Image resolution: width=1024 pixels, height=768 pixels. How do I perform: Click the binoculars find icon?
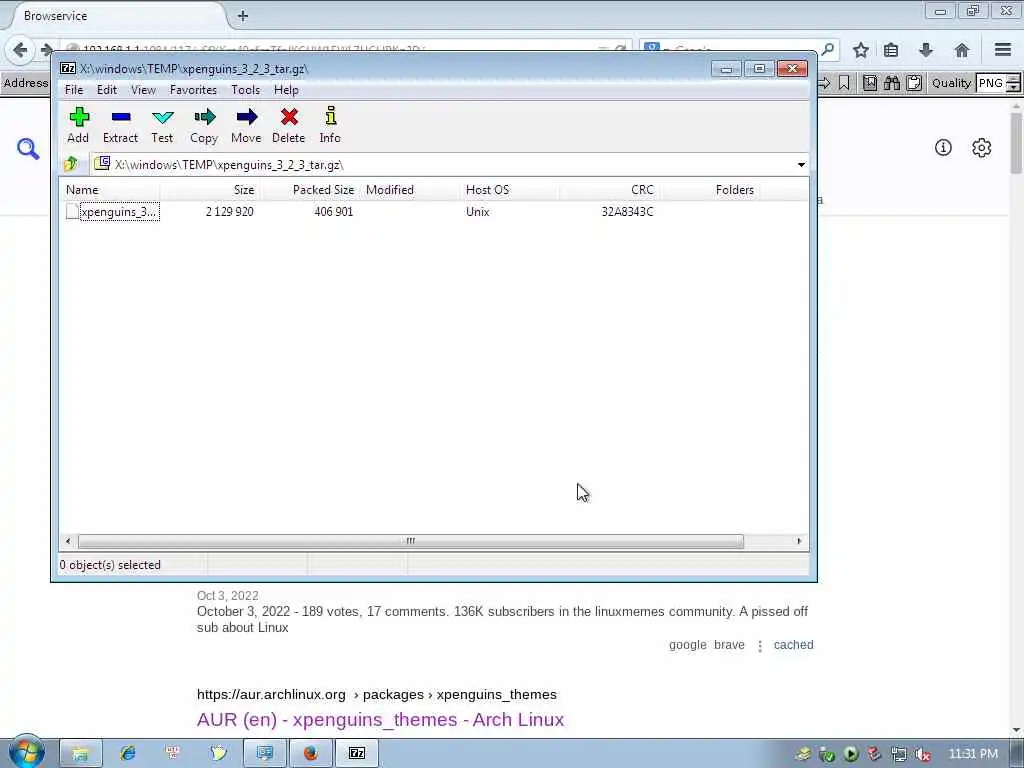892,83
